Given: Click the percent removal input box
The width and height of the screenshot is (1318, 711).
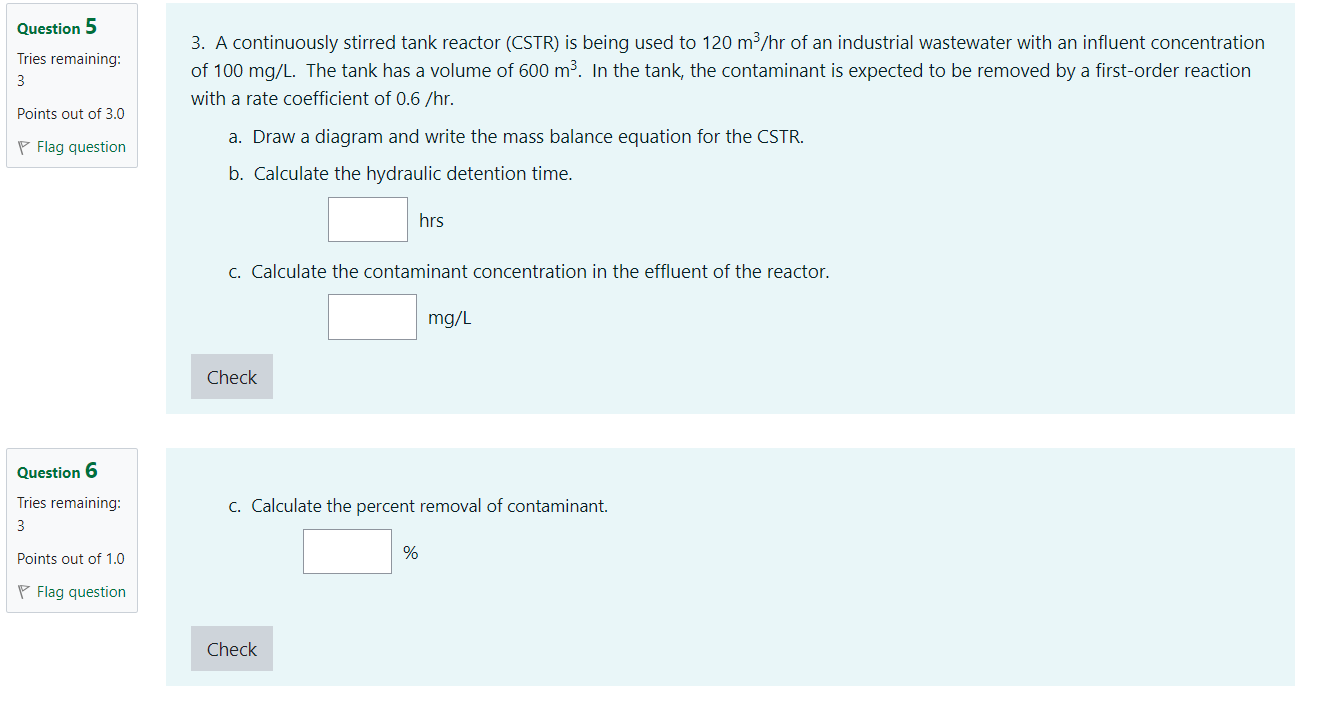Looking at the screenshot, I should [x=347, y=550].
